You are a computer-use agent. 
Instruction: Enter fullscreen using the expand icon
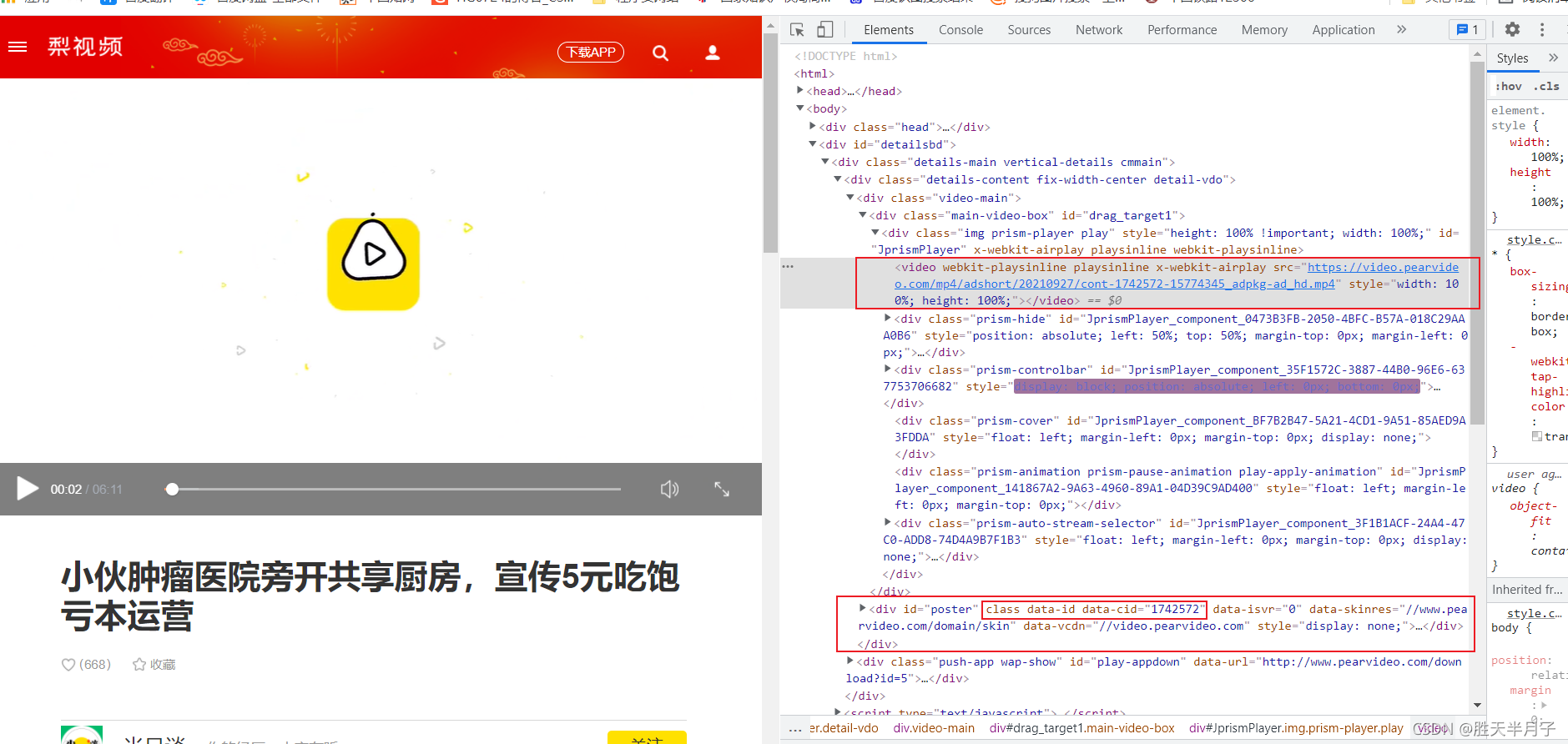tap(722, 489)
